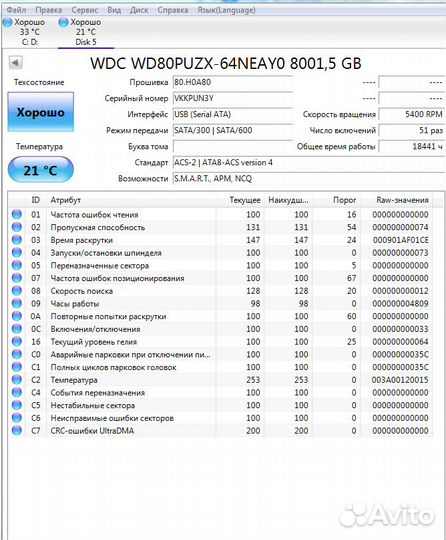Select the Запуски/остановки шпинделя attribute
446x540 pixels.
(106, 253)
